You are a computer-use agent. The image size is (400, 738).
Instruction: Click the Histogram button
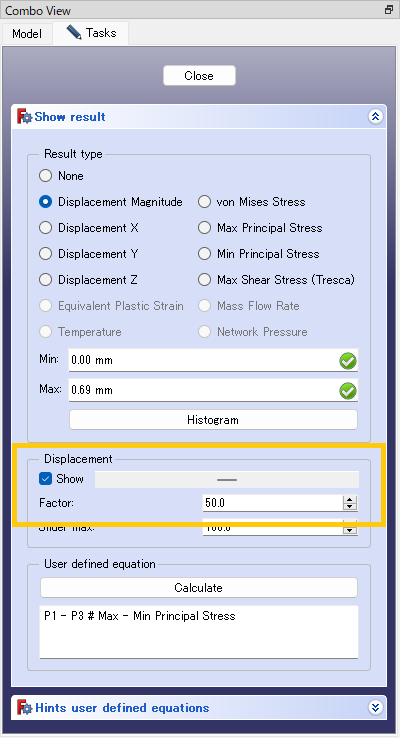point(213,420)
